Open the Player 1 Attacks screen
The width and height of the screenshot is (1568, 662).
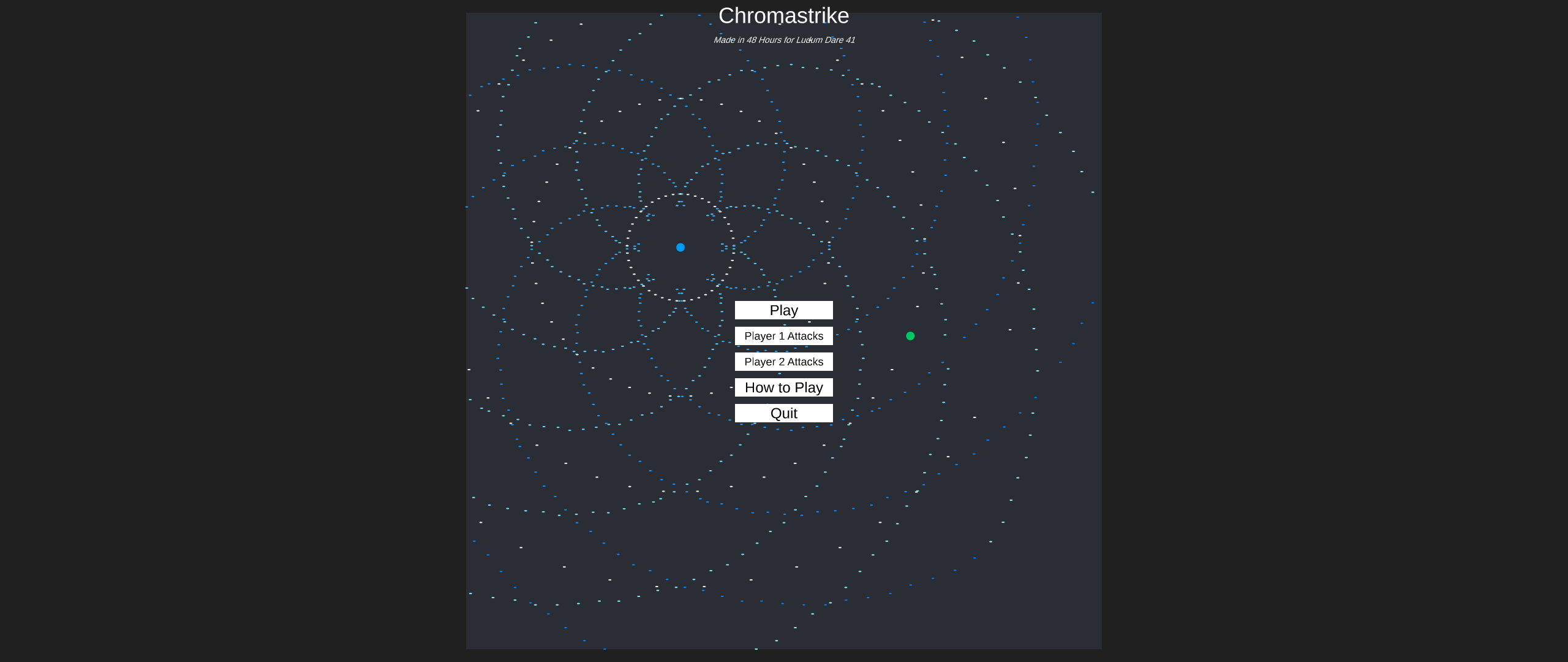point(783,336)
